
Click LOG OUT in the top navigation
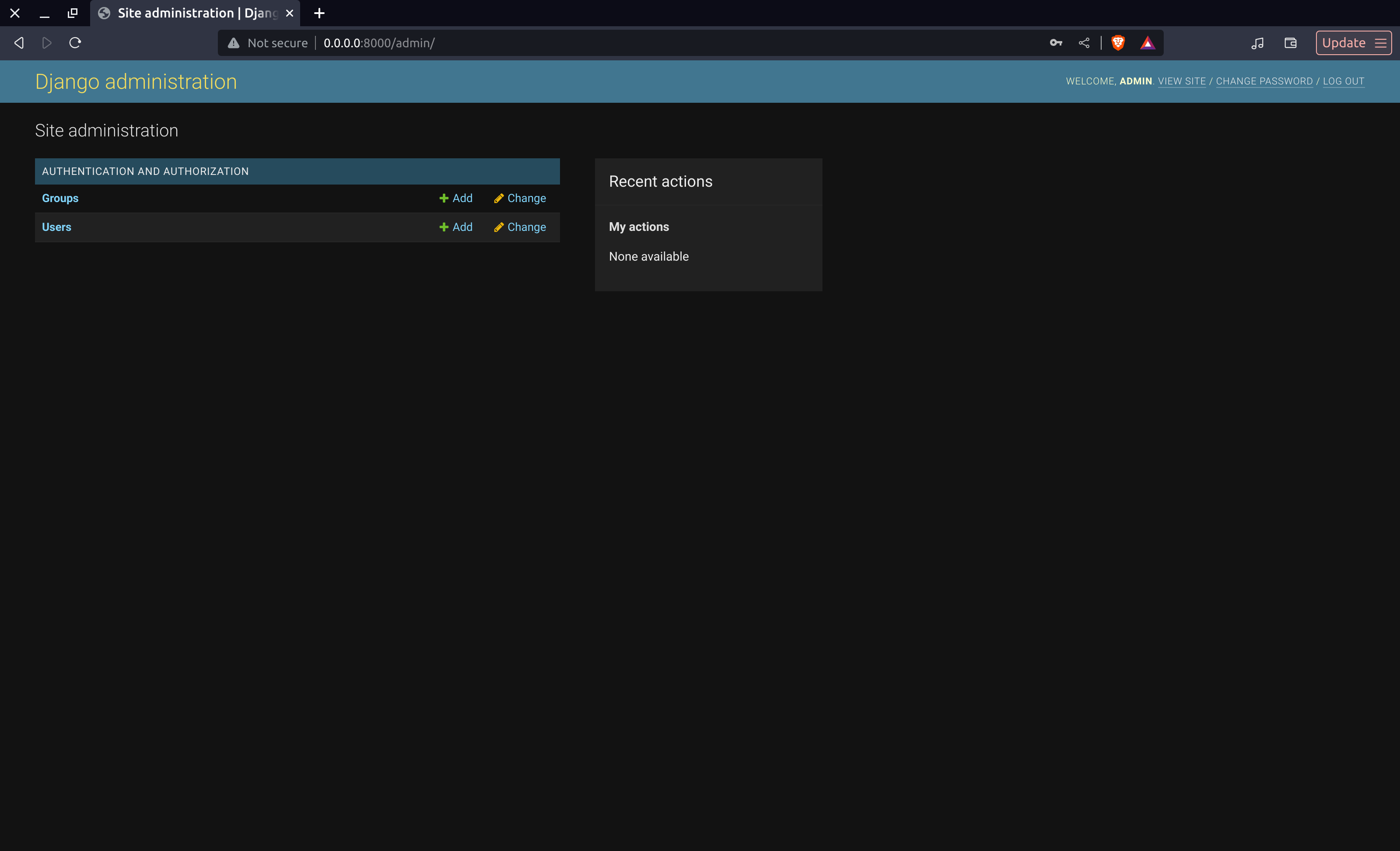click(x=1343, y=81)
